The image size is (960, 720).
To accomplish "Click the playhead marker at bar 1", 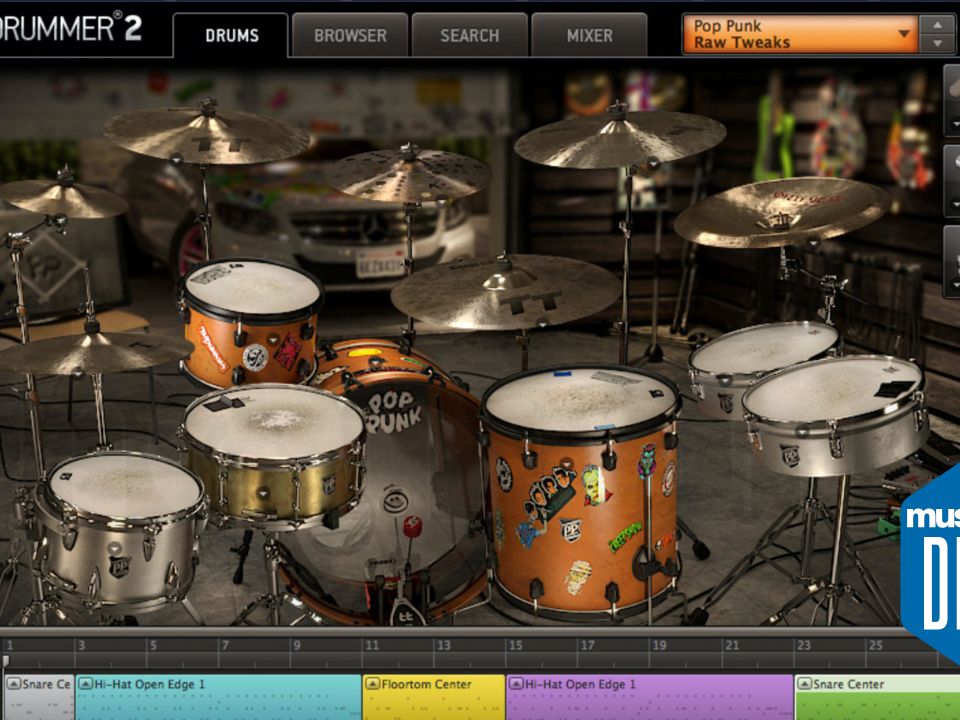I will tap(6, 661).
